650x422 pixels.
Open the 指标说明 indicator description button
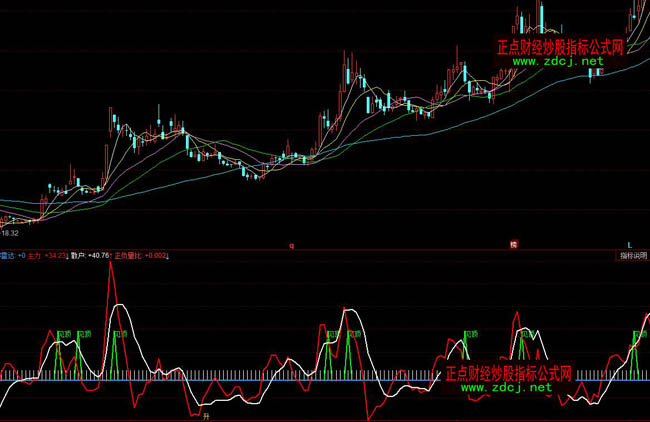click(627, 256)
